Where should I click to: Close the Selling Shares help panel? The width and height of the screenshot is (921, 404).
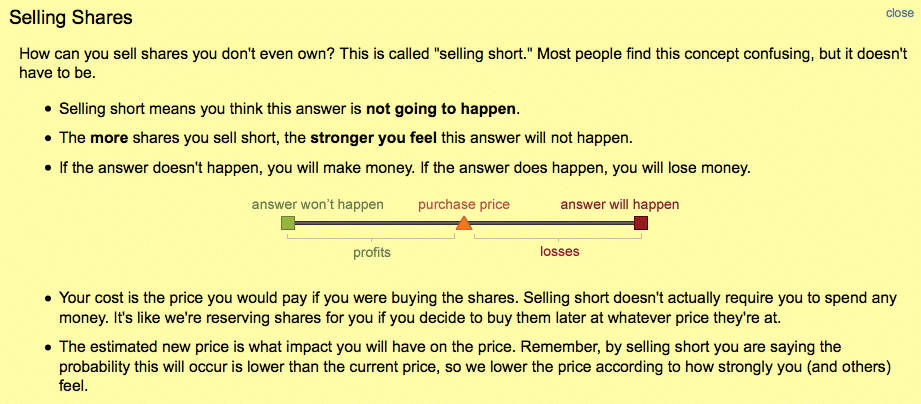tap(899, 13)
